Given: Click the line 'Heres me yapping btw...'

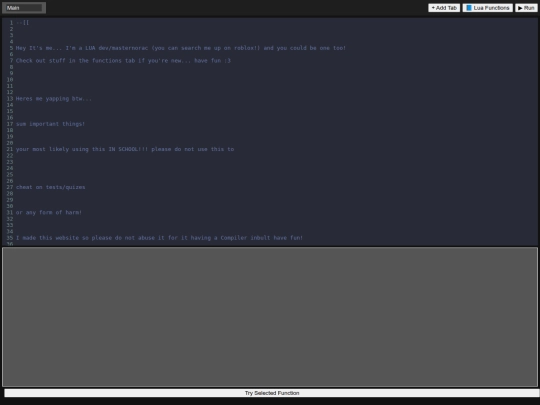Looking at the screenshot, I should point(54,98).
